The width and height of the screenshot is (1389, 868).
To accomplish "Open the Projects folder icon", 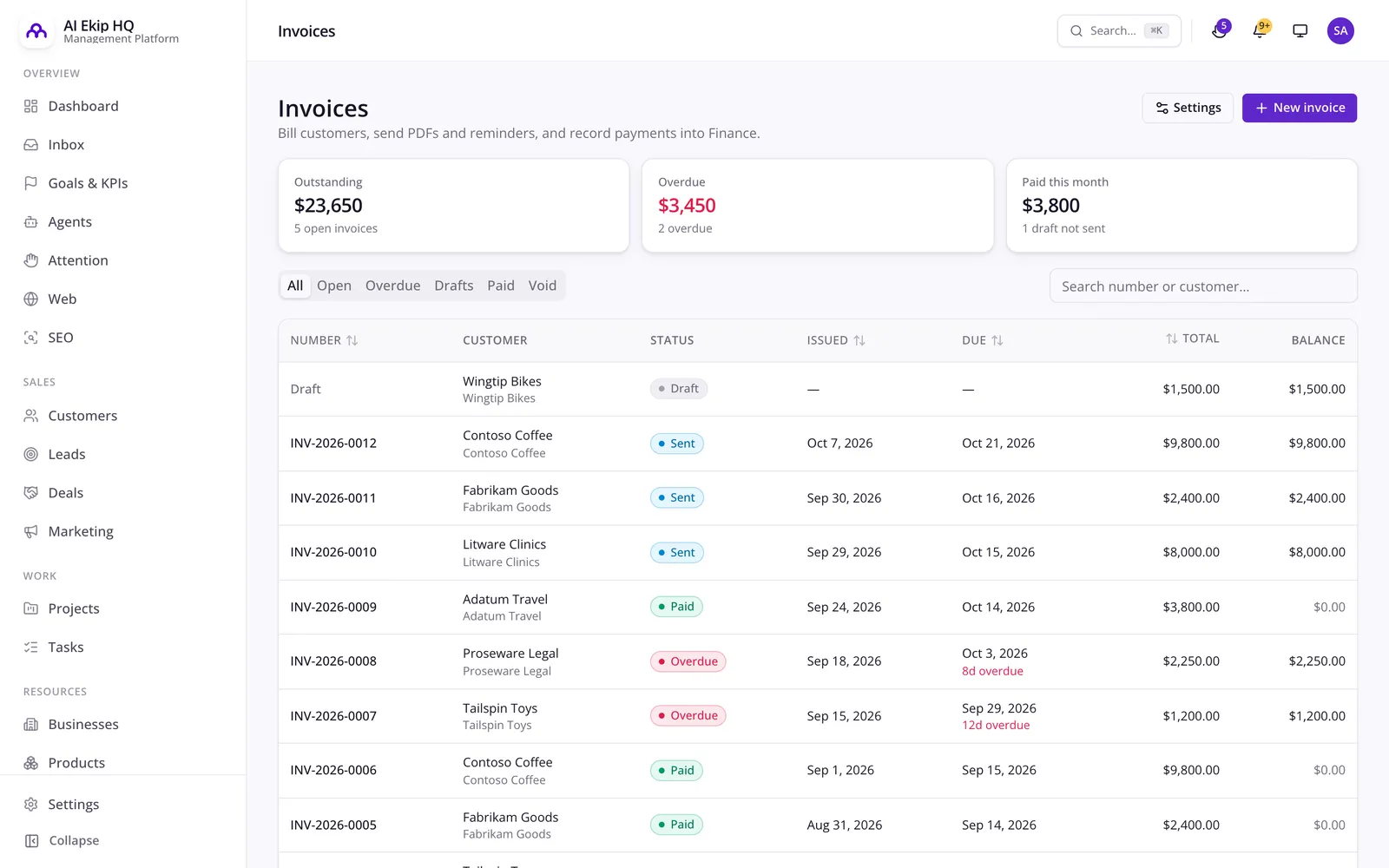I will (x=31, y=608).
